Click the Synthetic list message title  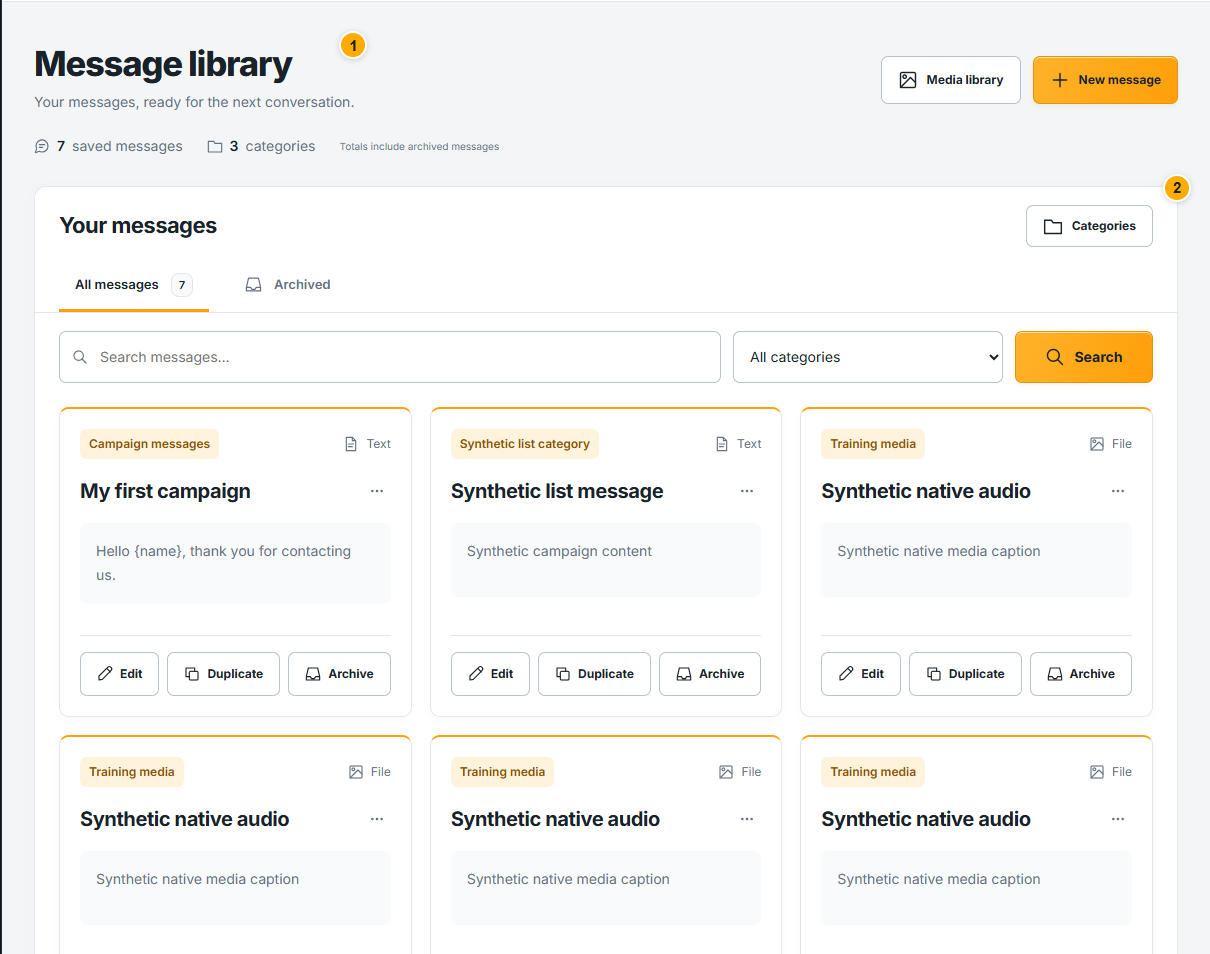point(557,491)
